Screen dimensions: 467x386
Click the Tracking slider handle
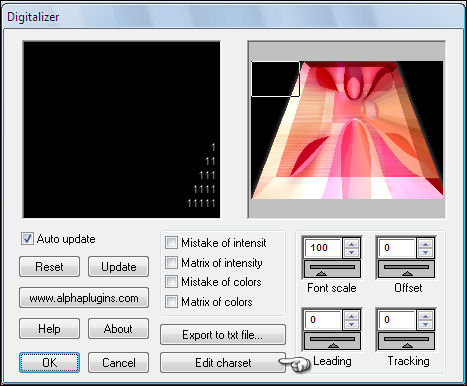tap(407, 346)
